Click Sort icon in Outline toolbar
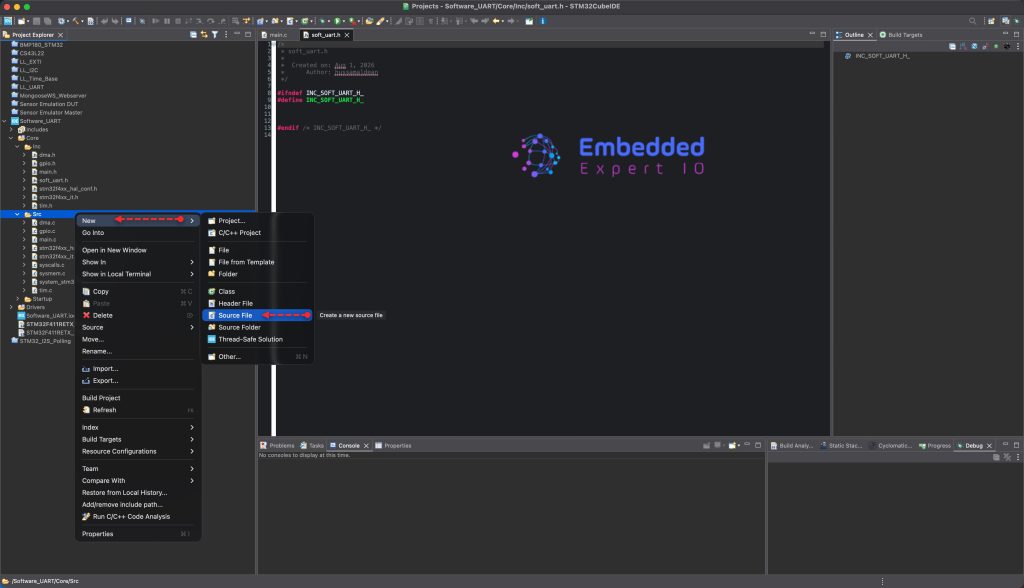This screenshot has width=1024, height=588. pos(963,46)
